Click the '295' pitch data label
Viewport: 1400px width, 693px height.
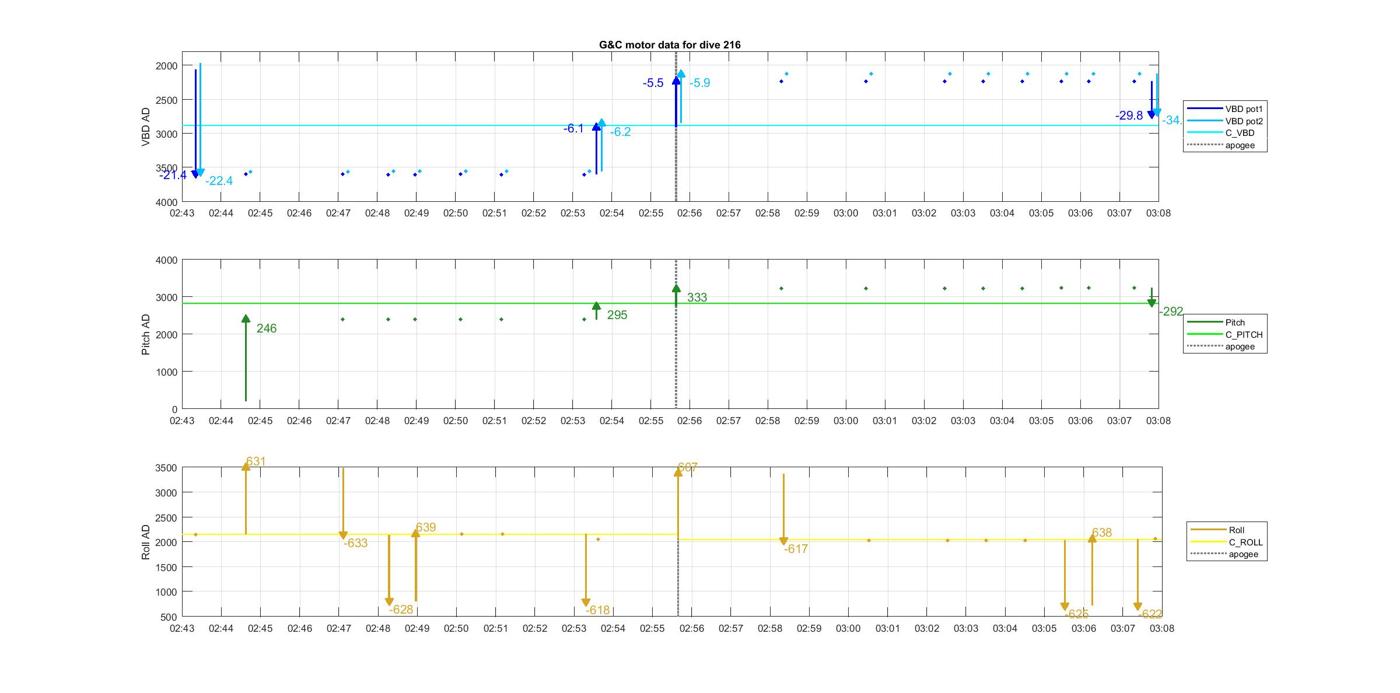point(617,315)
